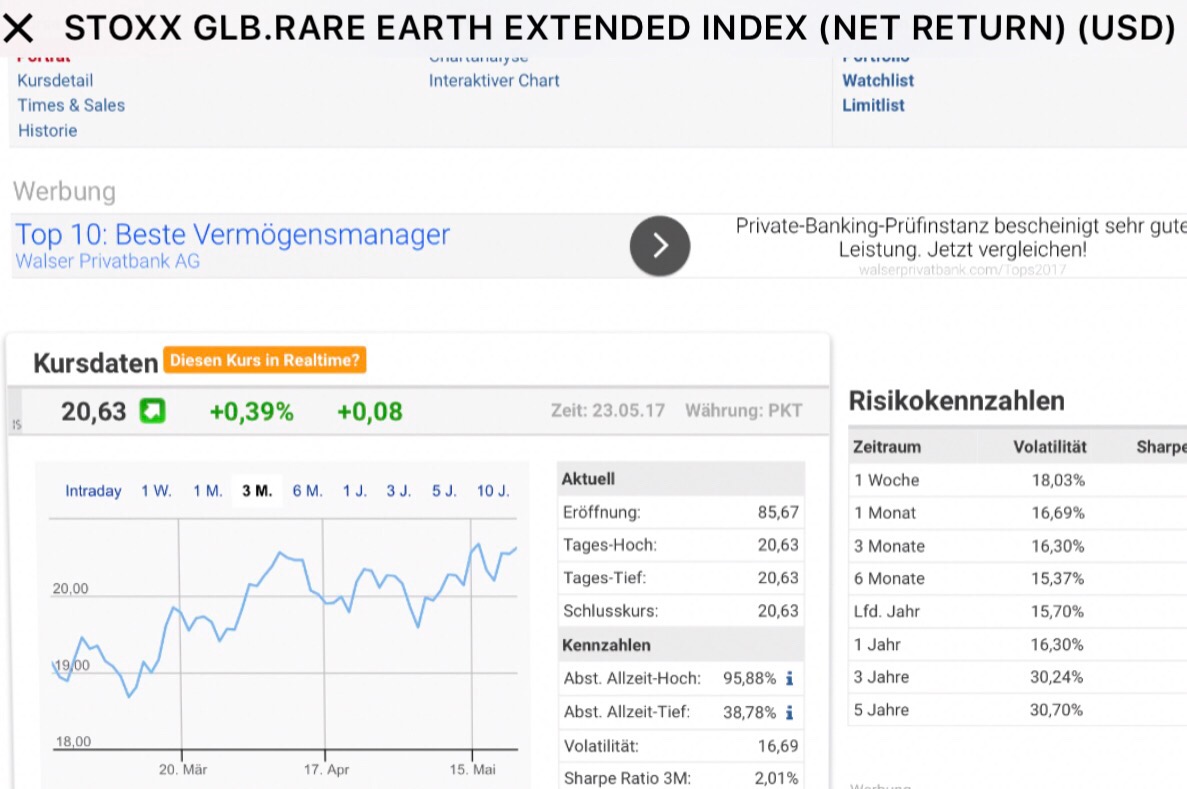Select the 3 M. chart tab
The height and width of the screenshot is (789, 1187).
coord(257,491)
